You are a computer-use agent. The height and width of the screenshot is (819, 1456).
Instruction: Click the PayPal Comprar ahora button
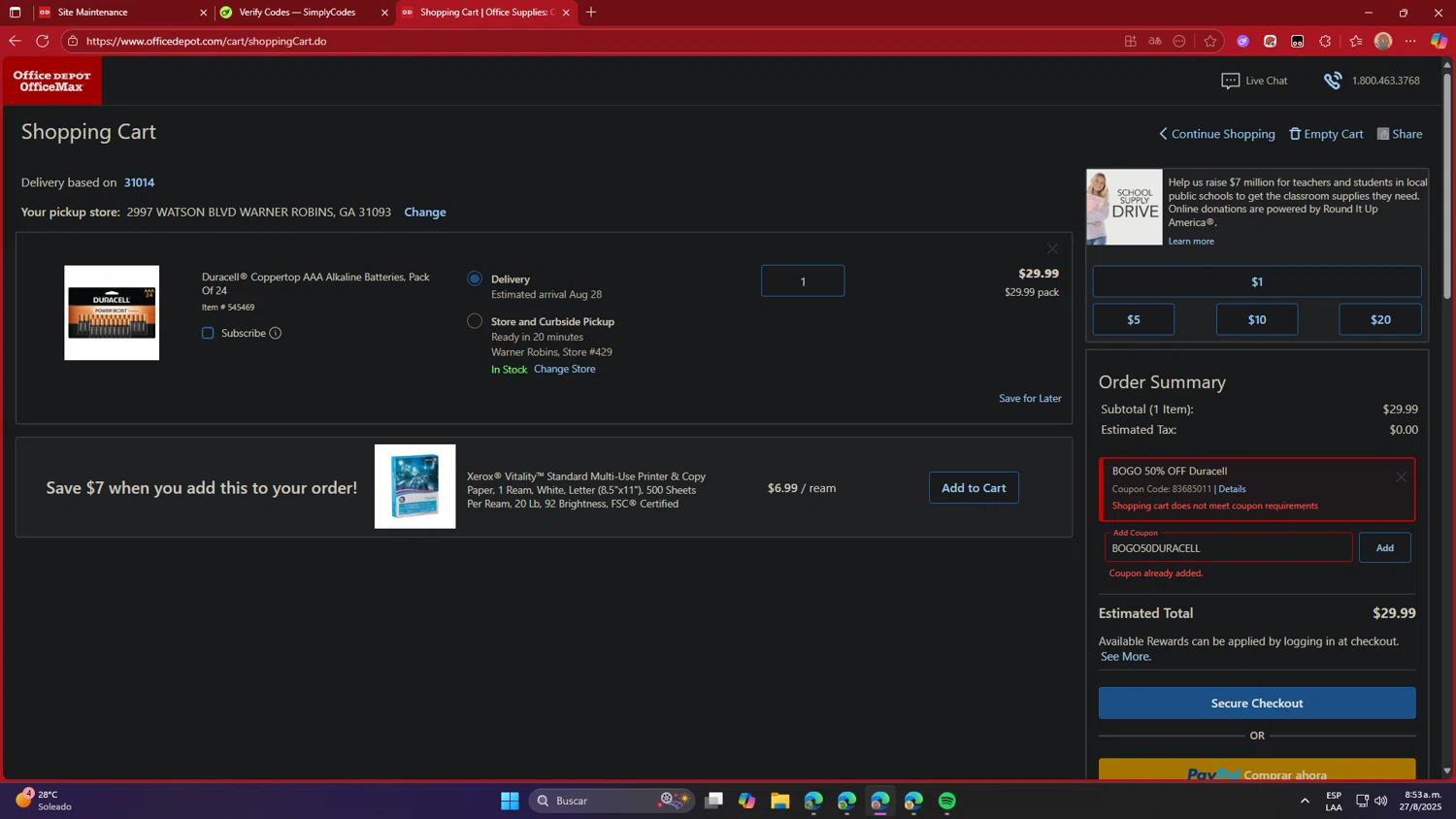(x=1257, y=770)
